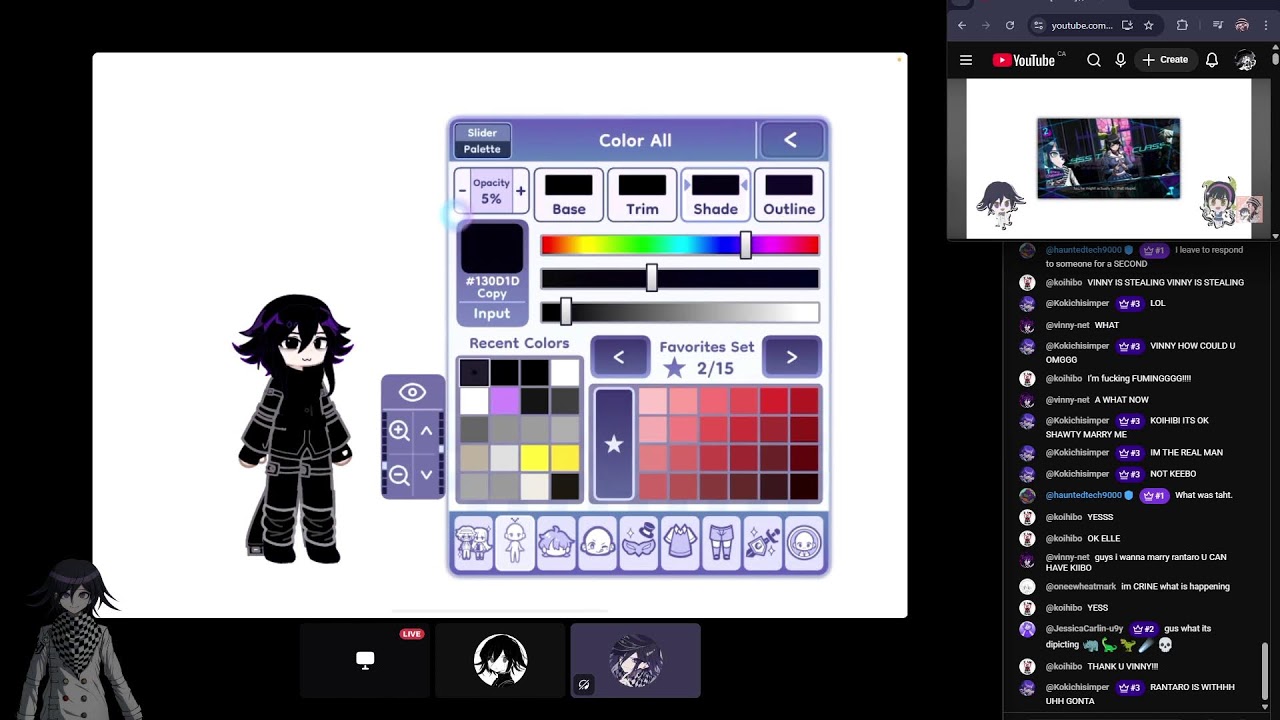Pick the bright yellow recent color swatch
The width and height of the screenshot is (1280, 720).
coord(535,458)
